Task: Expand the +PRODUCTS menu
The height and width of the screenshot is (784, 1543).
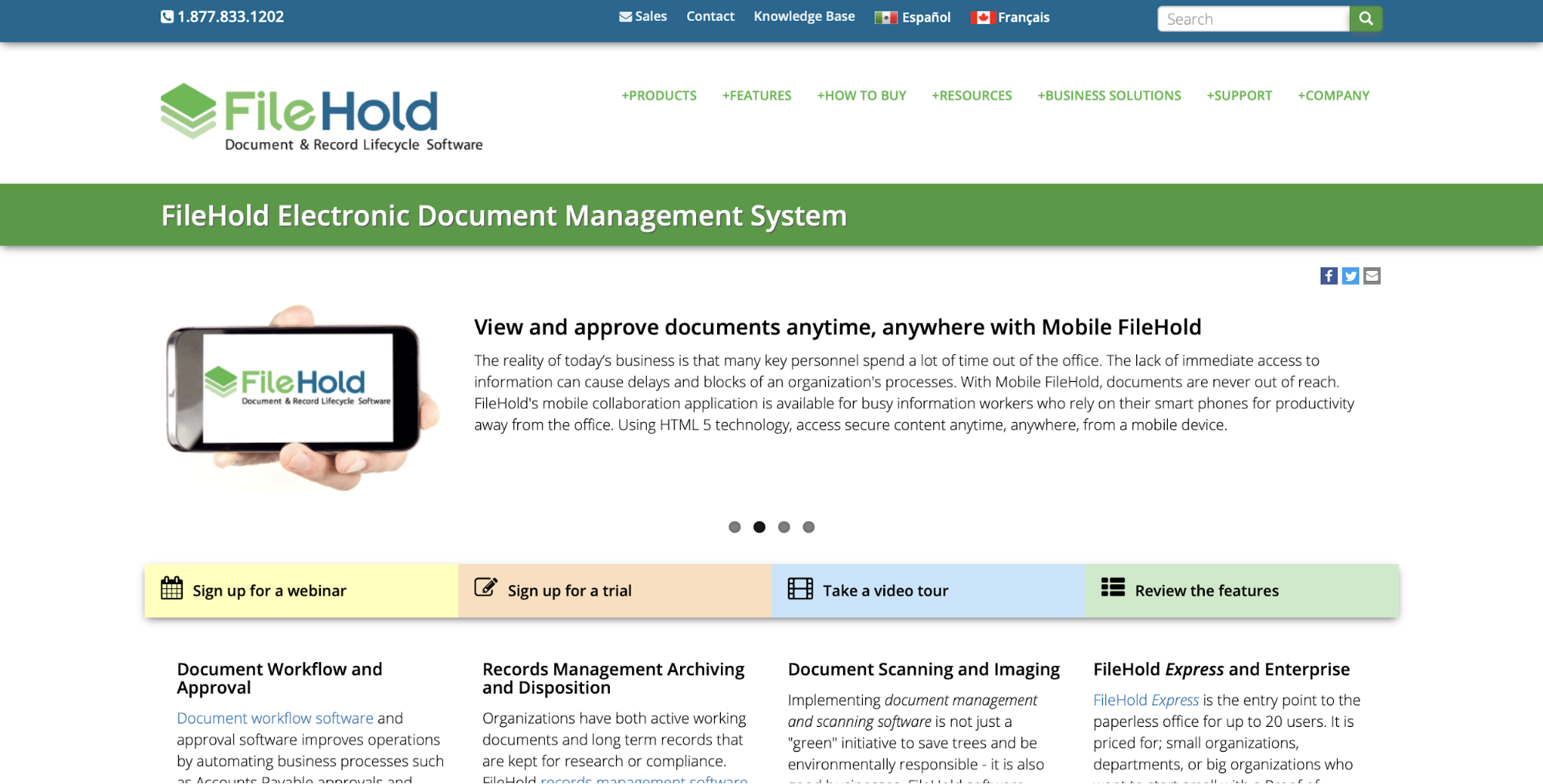Action: pyautogui.click(x=659, y=96)
